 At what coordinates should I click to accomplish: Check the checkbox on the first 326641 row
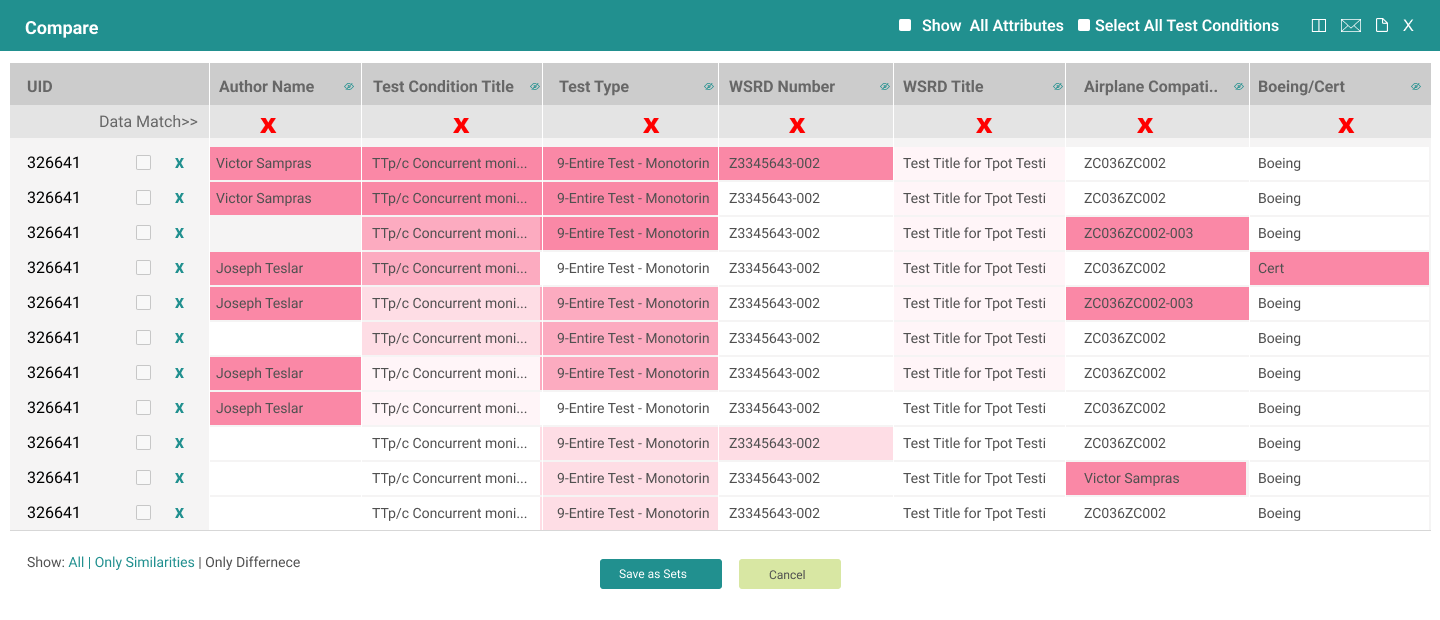(x=143, y=162)
